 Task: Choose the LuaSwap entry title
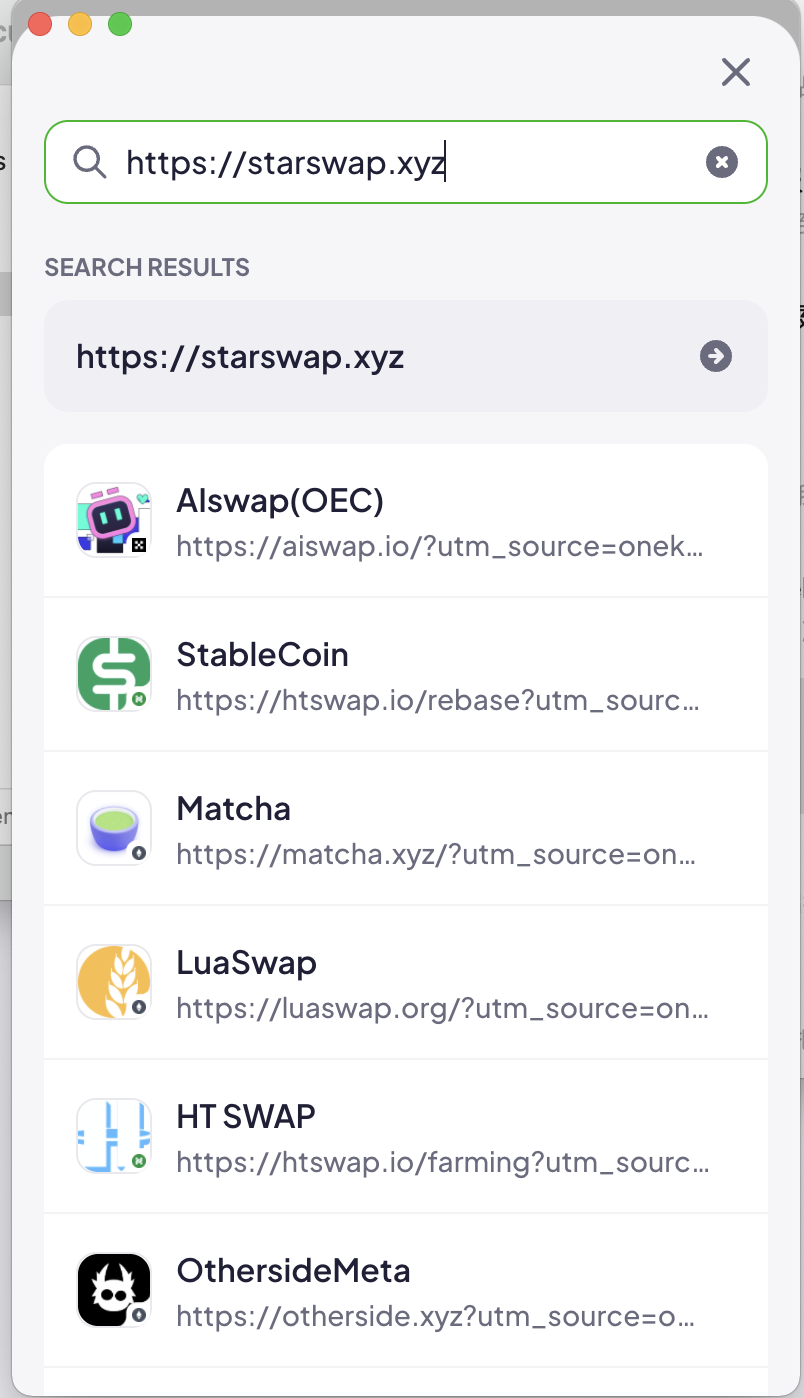click(x=247, y=963)
